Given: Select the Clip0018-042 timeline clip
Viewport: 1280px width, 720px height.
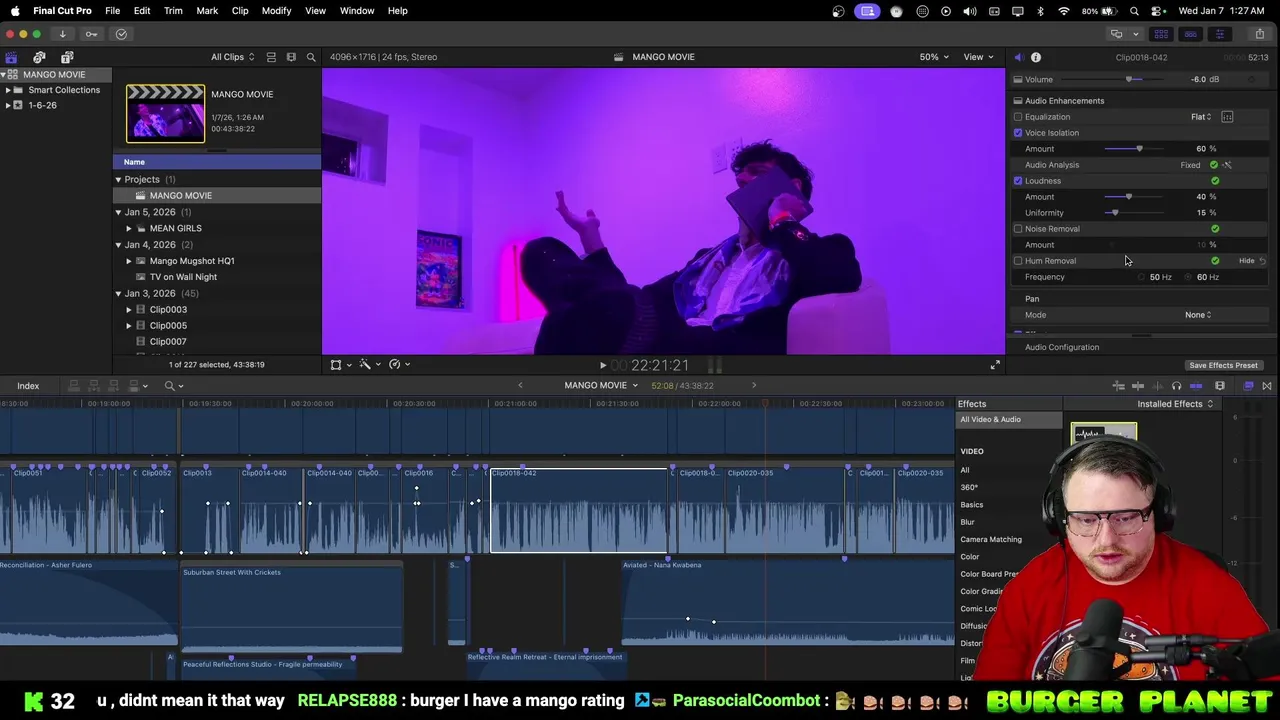Looking at the screenshot, I should (x=579, y=510).
